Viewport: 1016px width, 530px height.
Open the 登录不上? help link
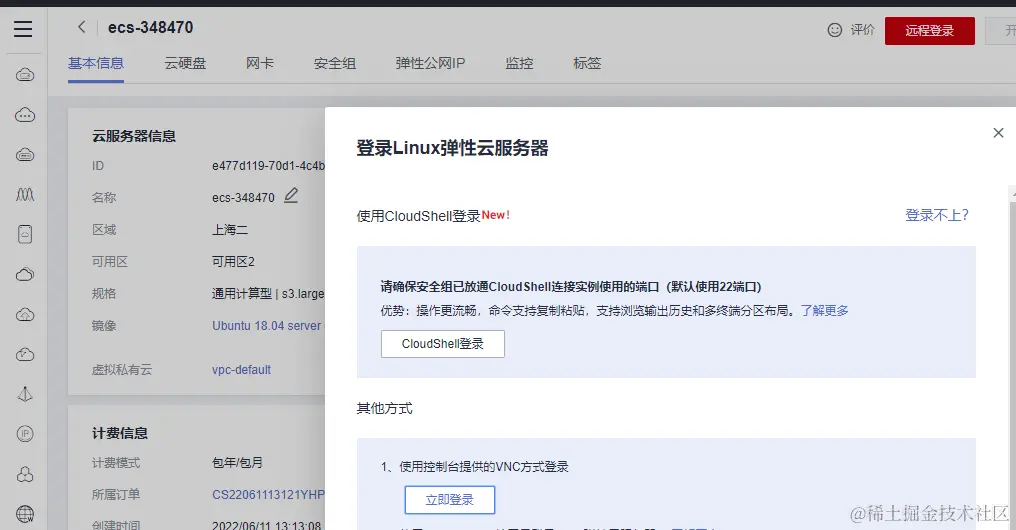click(936, 215)
